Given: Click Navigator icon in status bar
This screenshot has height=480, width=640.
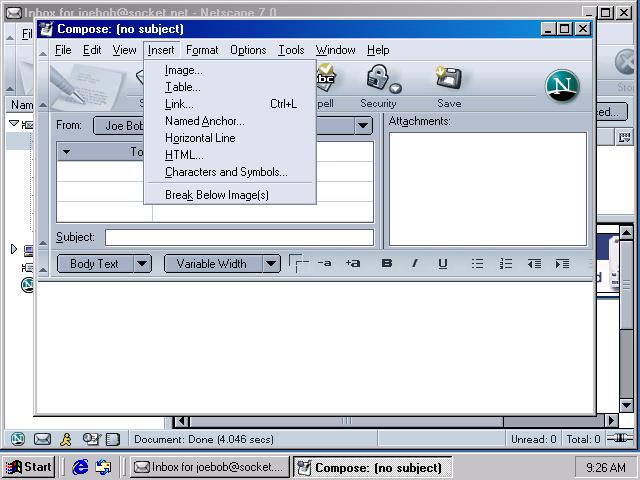Looking at the screenshot, I should [18, 439].
